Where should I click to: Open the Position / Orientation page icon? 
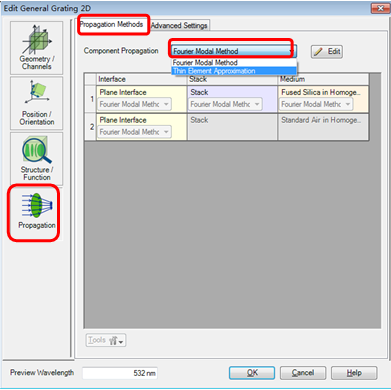pos(36,103)
